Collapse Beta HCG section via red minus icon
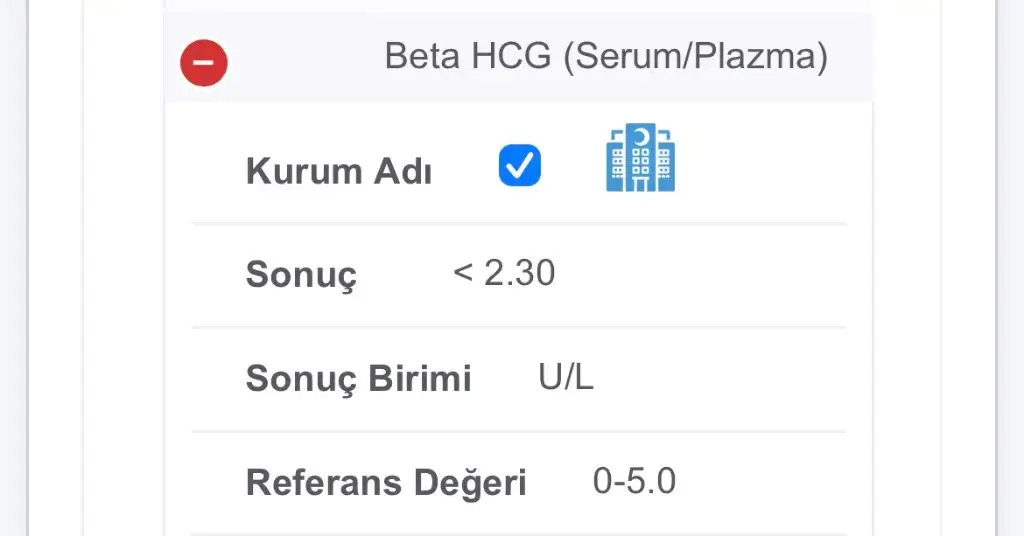Image resolution: width=1024 pixels, height=536 pixels. 204,63
